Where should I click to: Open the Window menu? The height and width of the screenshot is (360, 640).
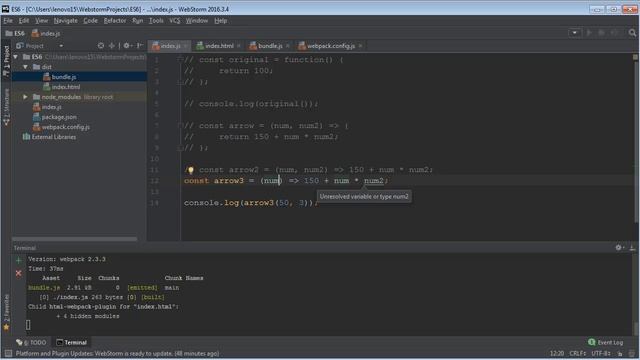click(x=197, y=21)
